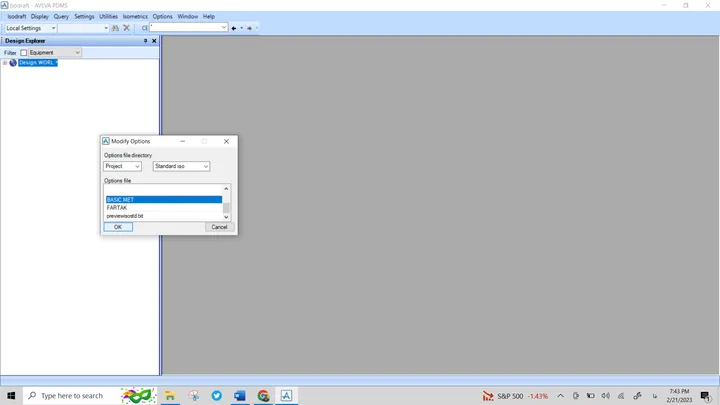Click the forward arrow navigation icon
720x405 pixels.
[x=249, y=28]
